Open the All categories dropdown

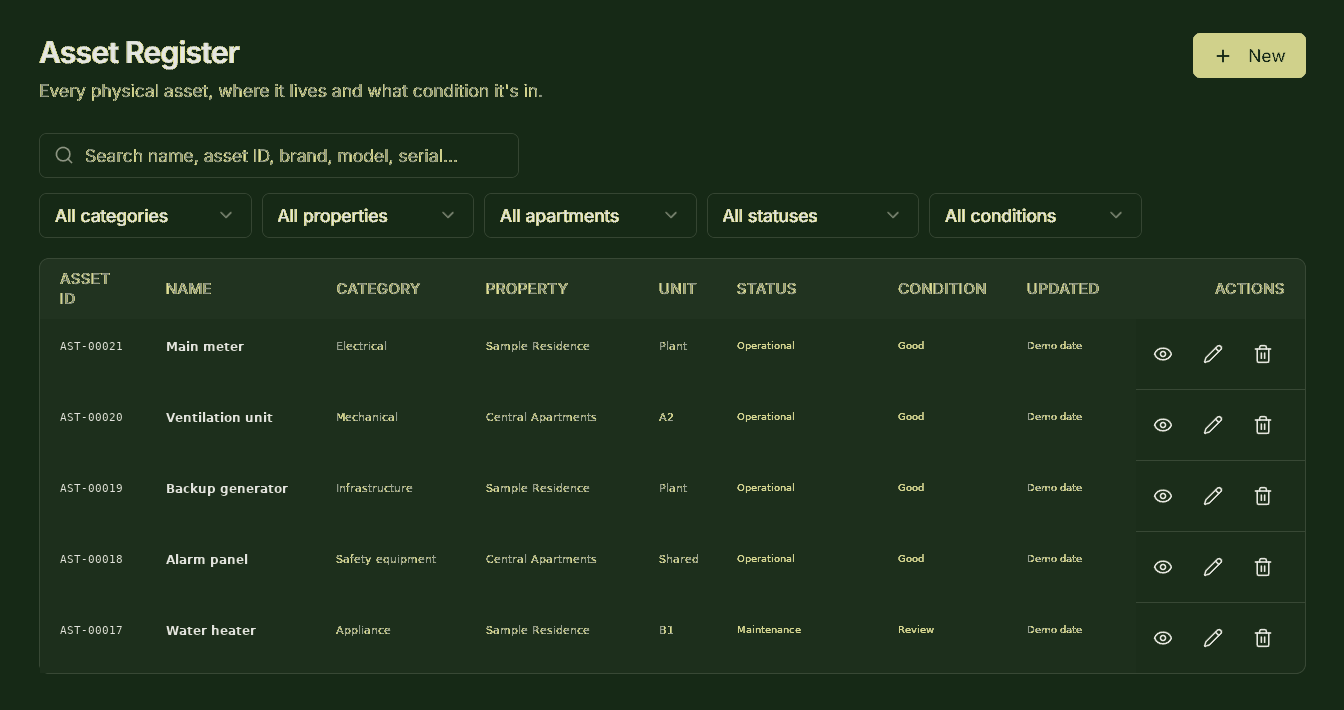tap(145, 216)
